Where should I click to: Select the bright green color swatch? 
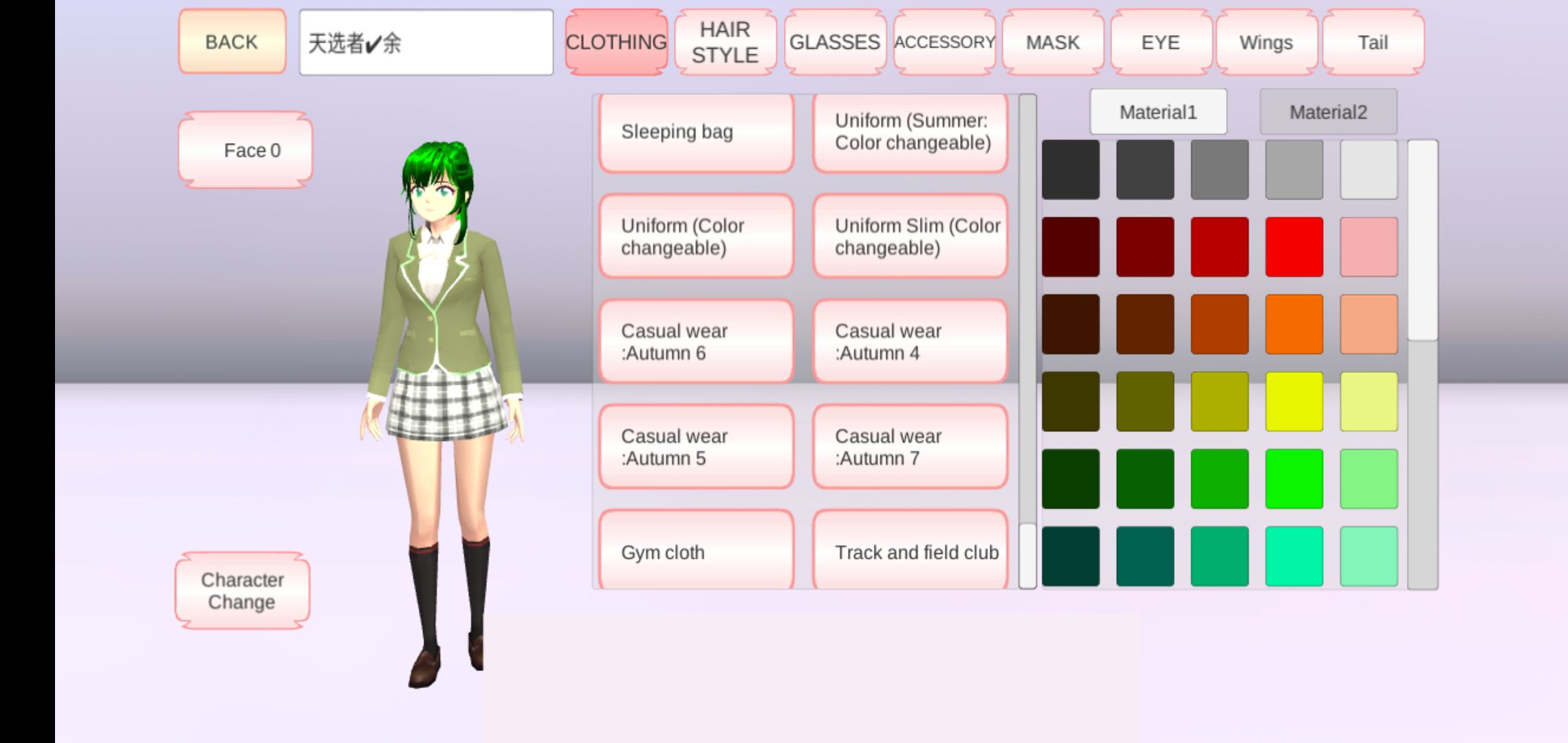(x=1294, y=479)
